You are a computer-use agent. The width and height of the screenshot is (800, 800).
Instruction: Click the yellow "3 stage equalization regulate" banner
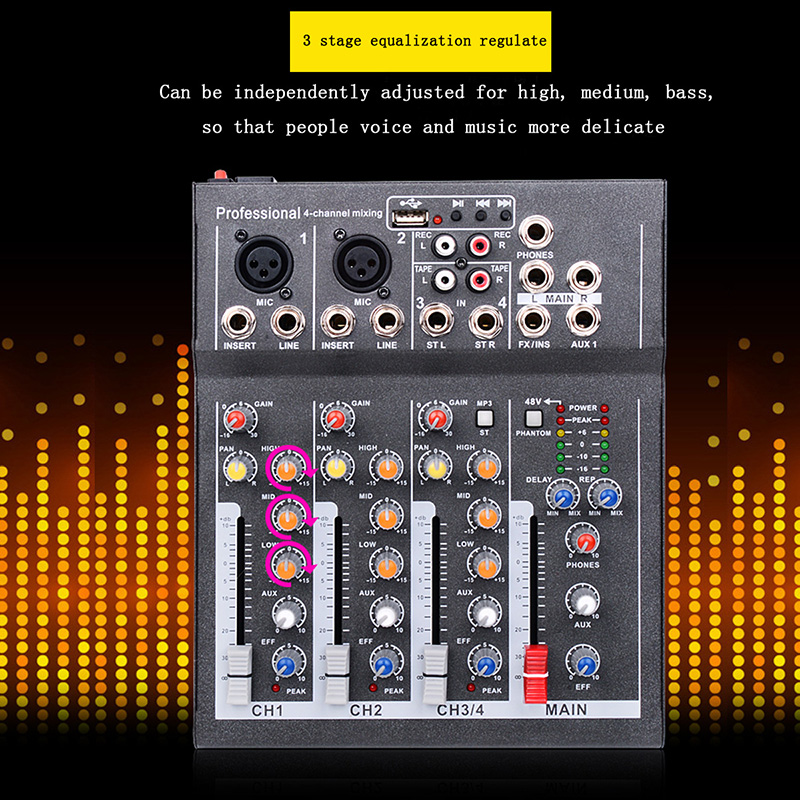pos(420,41)
